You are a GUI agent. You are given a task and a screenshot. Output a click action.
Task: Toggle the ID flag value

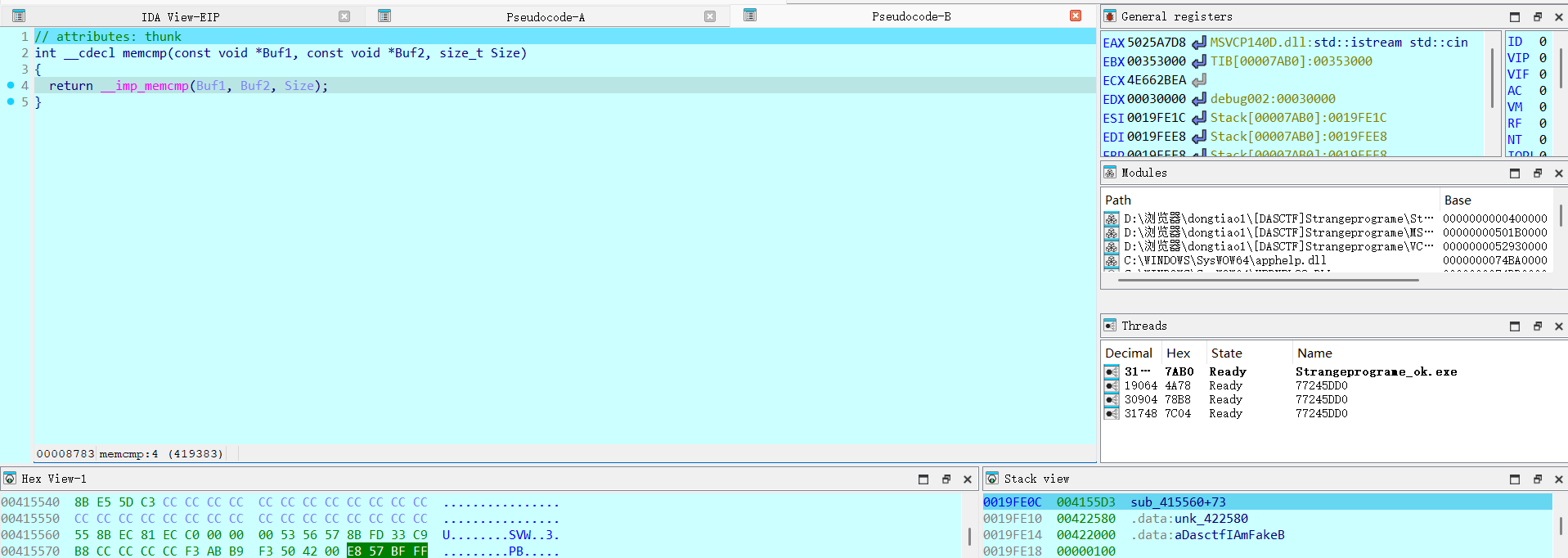1543,42
